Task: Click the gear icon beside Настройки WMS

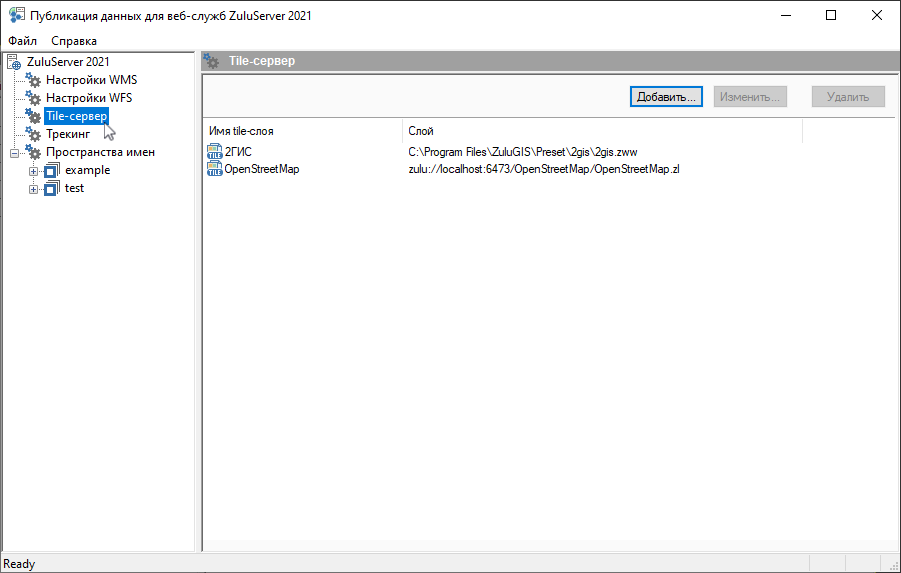Action: coord(33,80)
